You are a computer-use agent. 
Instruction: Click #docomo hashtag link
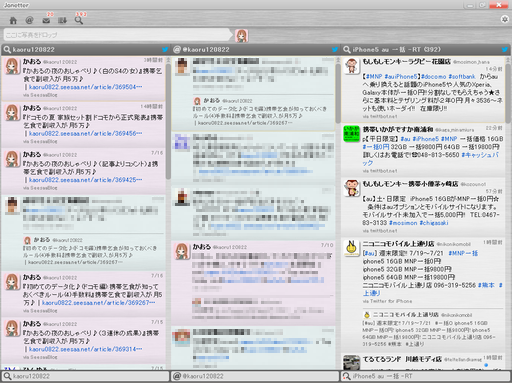pos(434,77)
